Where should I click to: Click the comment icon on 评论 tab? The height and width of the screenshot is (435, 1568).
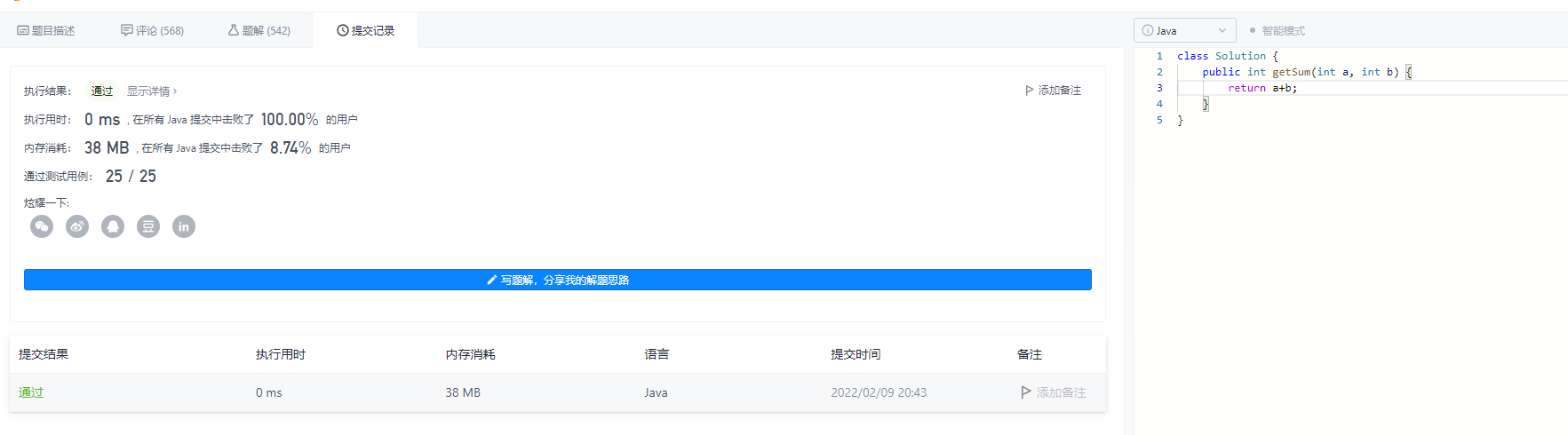(127, 30)
